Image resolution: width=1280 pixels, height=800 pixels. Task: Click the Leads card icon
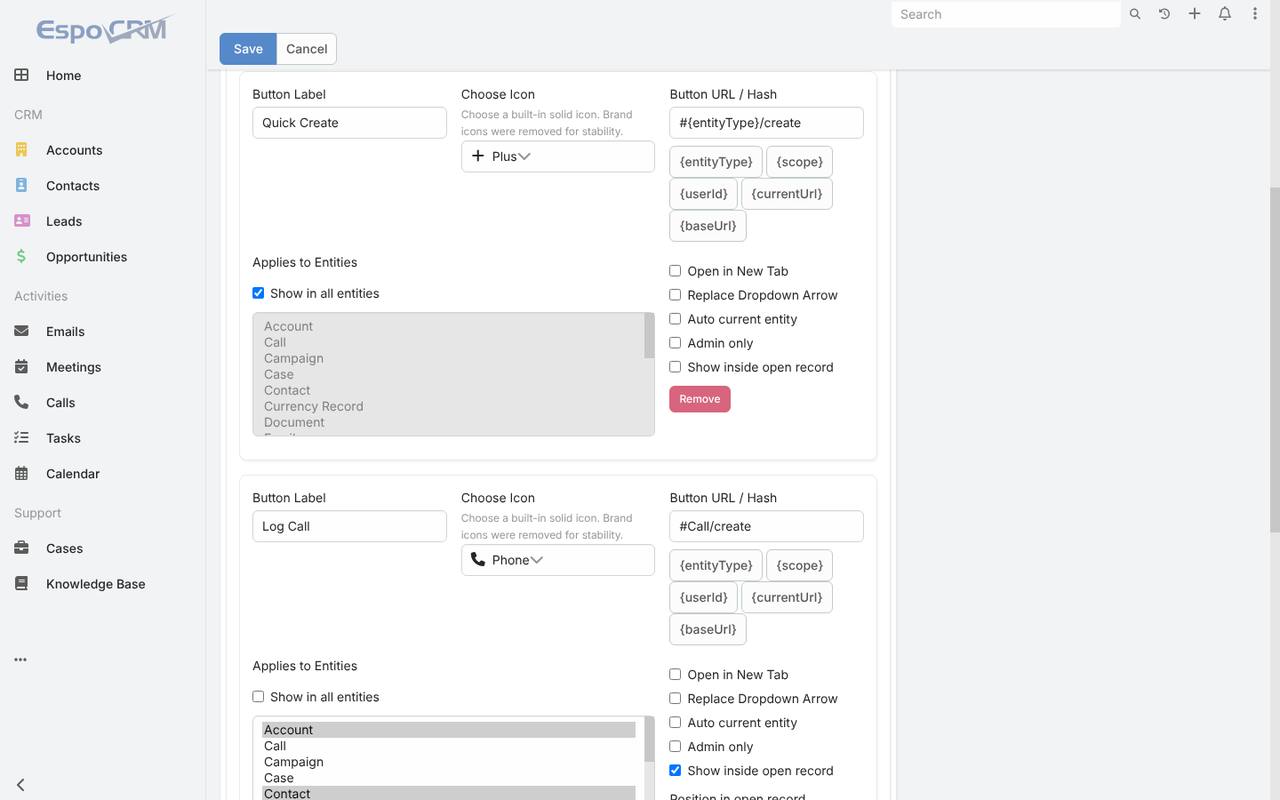[21, 221]
